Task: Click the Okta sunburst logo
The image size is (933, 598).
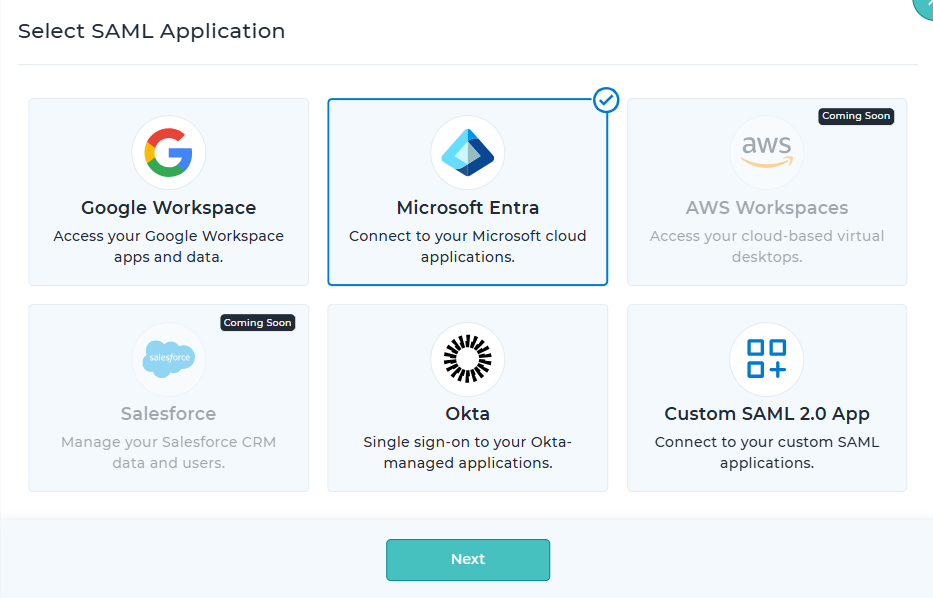Action: pos(467,359)
